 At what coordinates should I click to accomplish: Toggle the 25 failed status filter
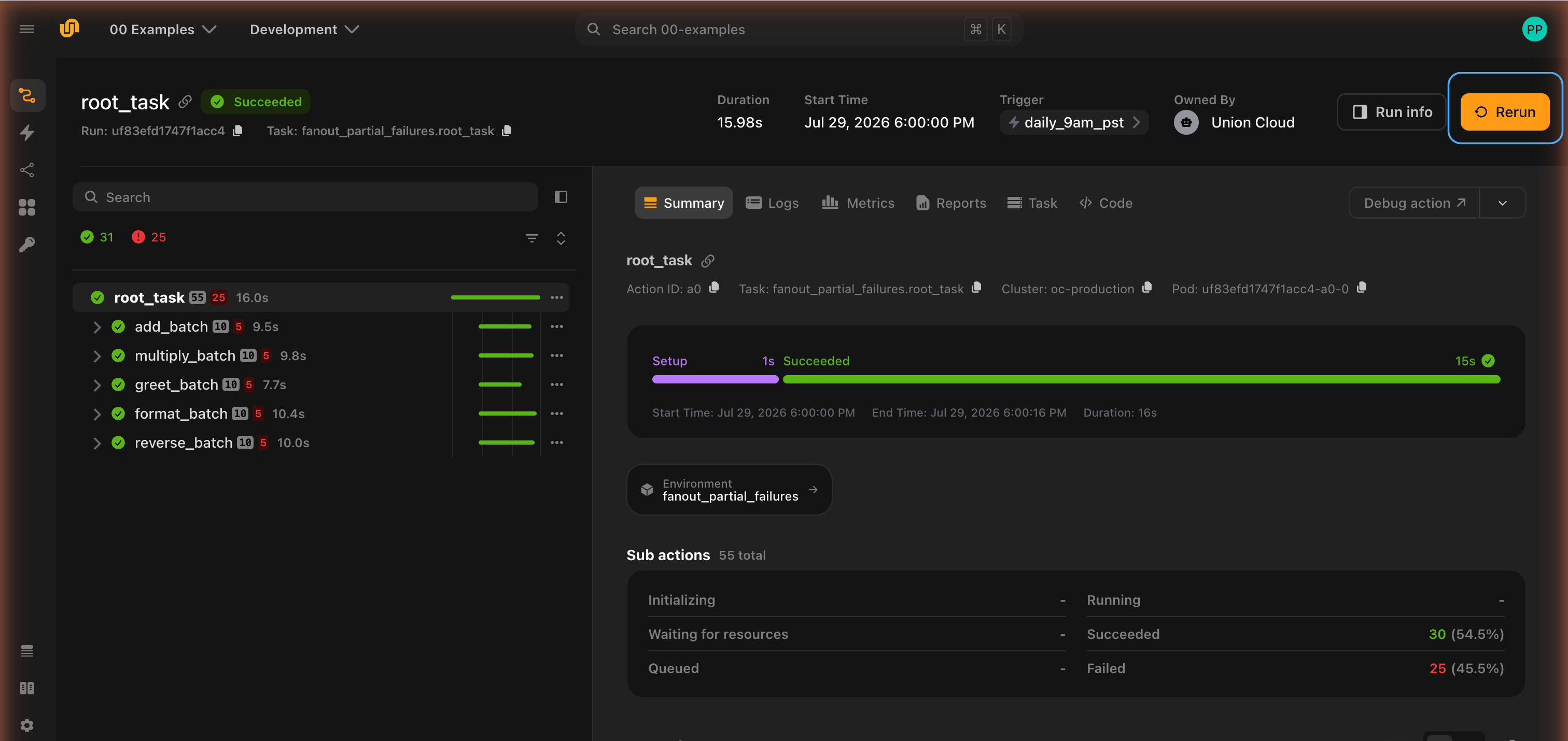pyautogui.click(x=149, y=237)
